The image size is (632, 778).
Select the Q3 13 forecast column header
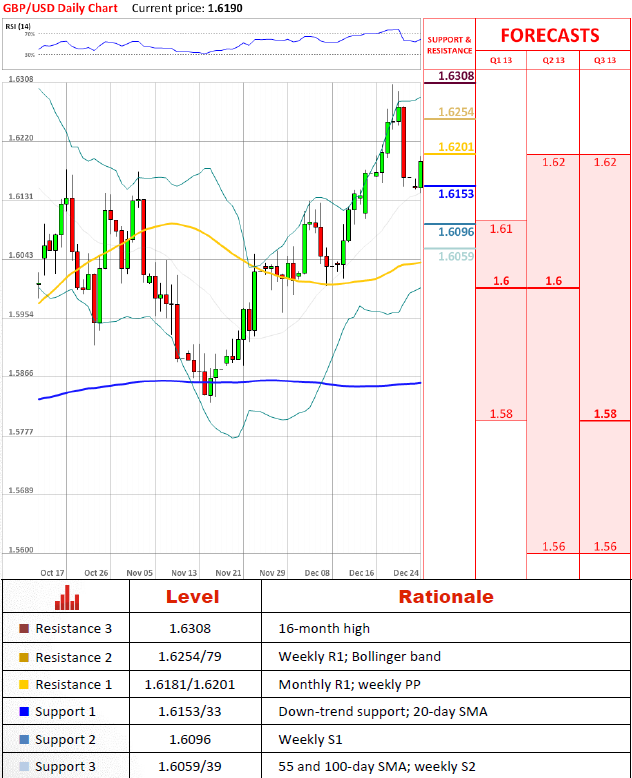pos(605,60)
